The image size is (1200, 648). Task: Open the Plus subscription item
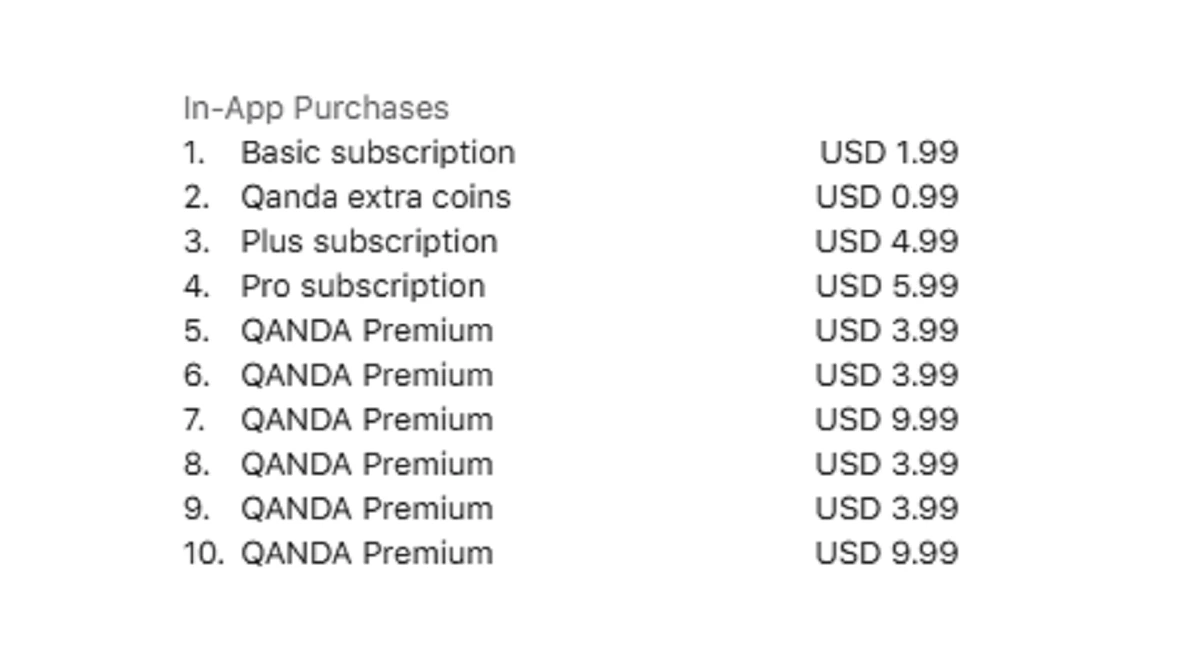368,242
